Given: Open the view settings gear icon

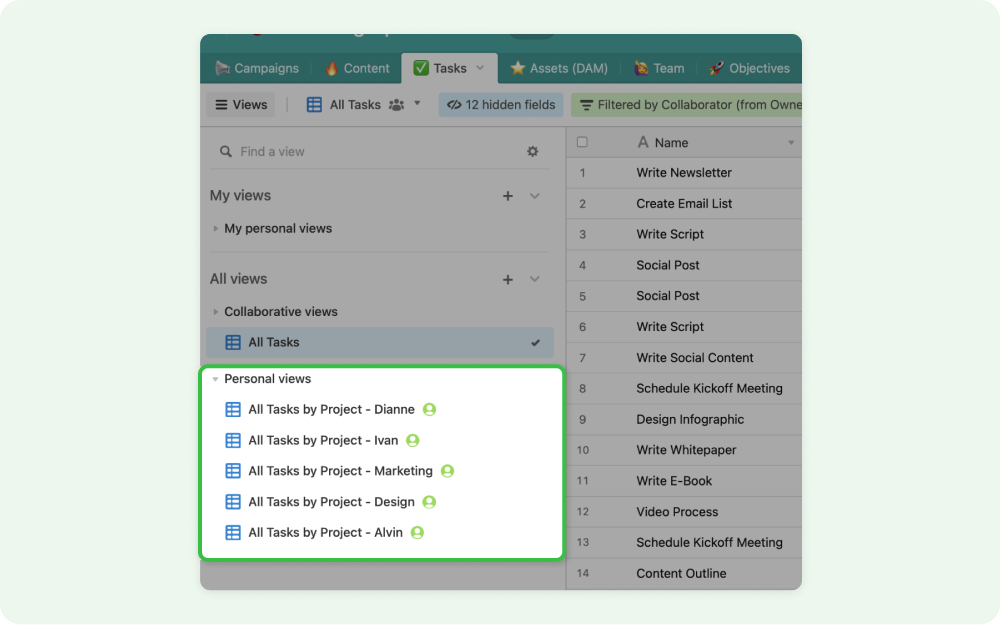Looking at the screenshot, I should click(x=533, y=150).
